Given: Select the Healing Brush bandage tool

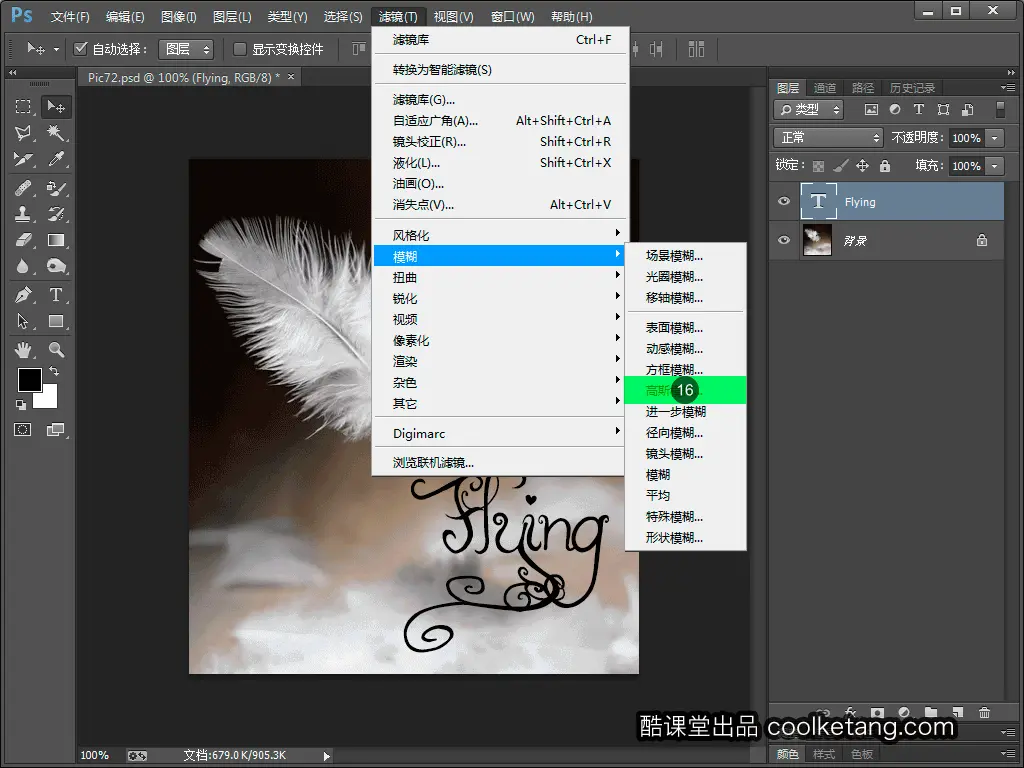Looking at the screenshot, I should coord(24,189).
